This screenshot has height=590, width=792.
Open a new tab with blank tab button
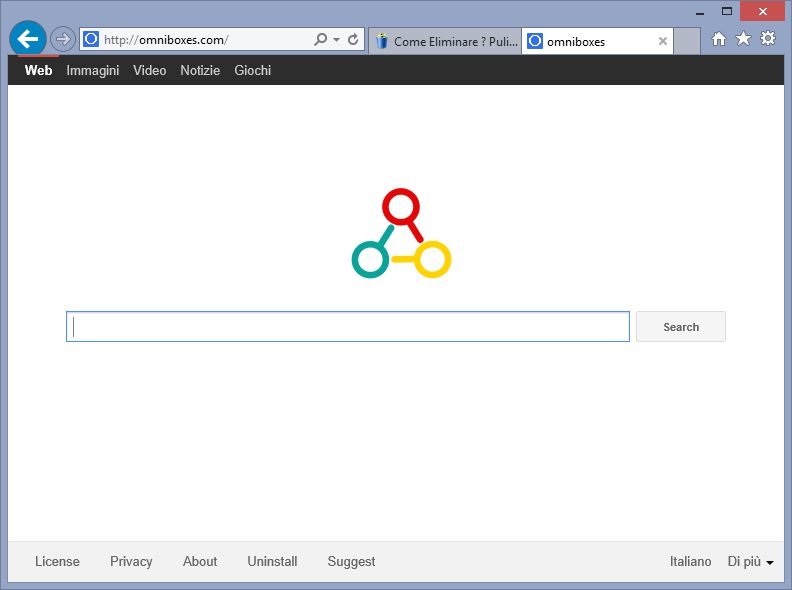(x=687, y=41)
